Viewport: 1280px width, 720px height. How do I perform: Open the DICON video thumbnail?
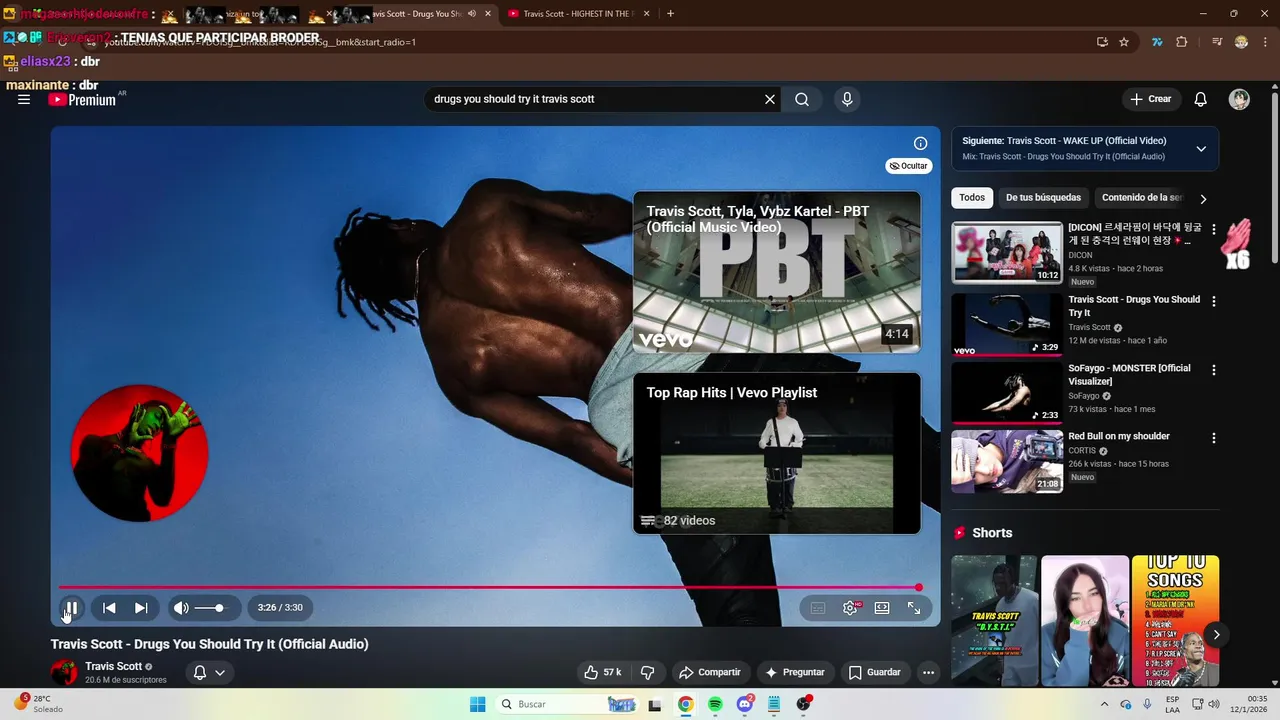1007,253
